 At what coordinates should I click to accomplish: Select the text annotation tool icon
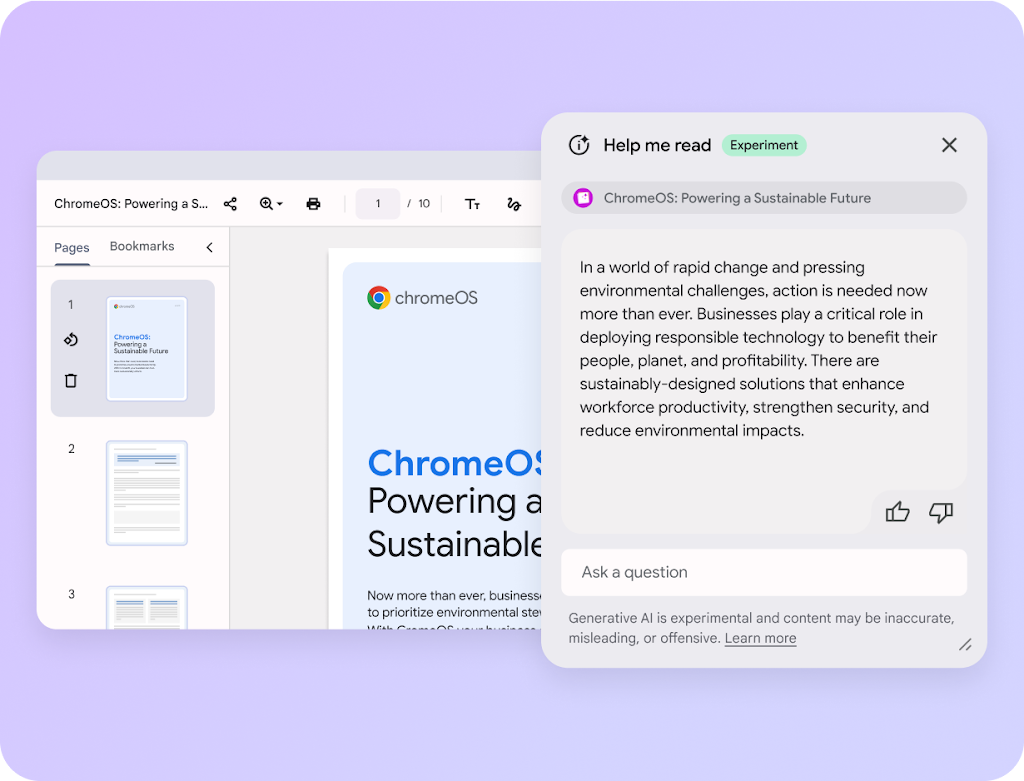point(472,204)
